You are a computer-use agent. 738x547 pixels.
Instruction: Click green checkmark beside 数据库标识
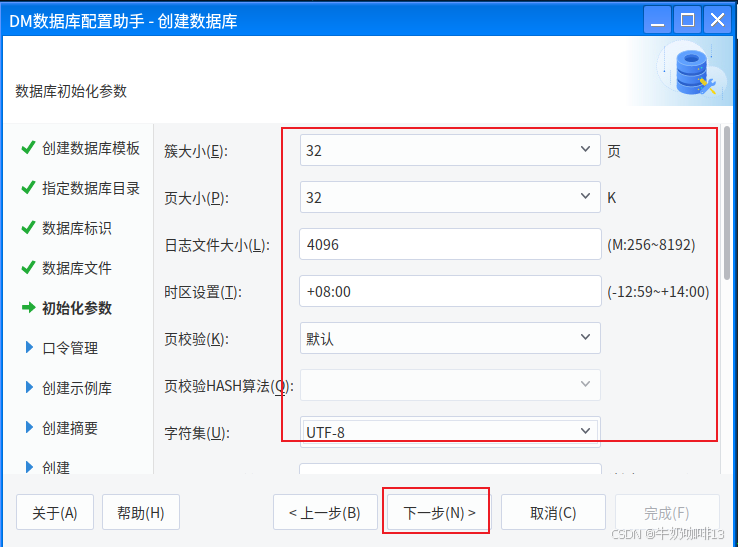coord(28,227)
